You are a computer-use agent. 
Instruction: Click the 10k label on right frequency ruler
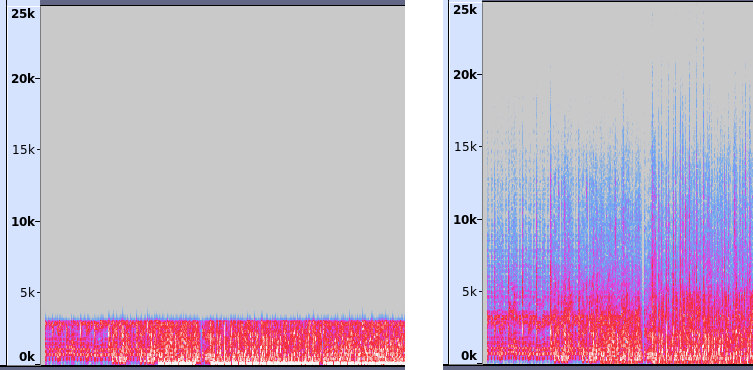(465, 220)
